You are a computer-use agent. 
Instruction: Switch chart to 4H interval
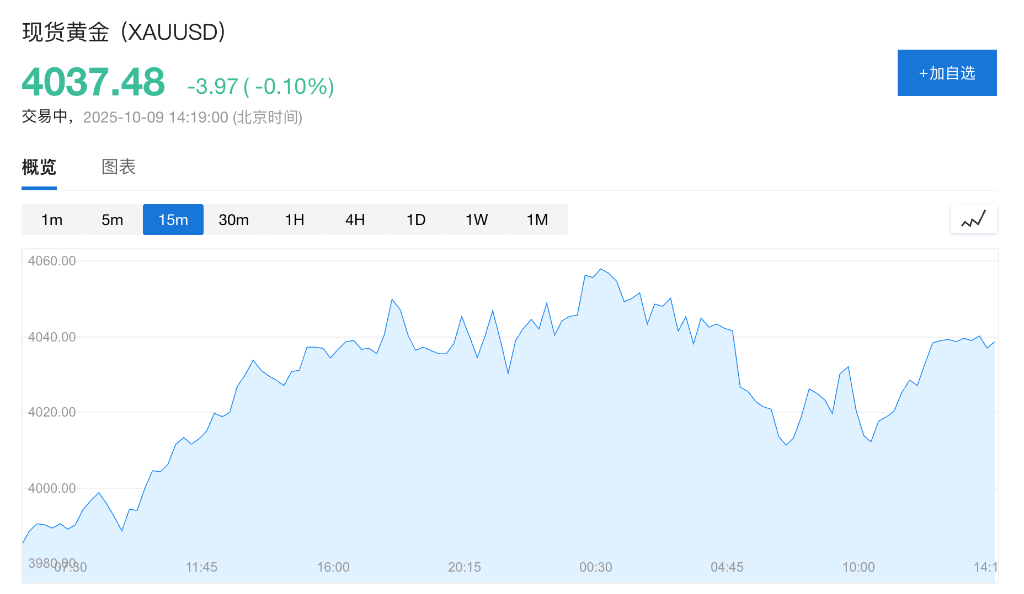tap(355, 220)
